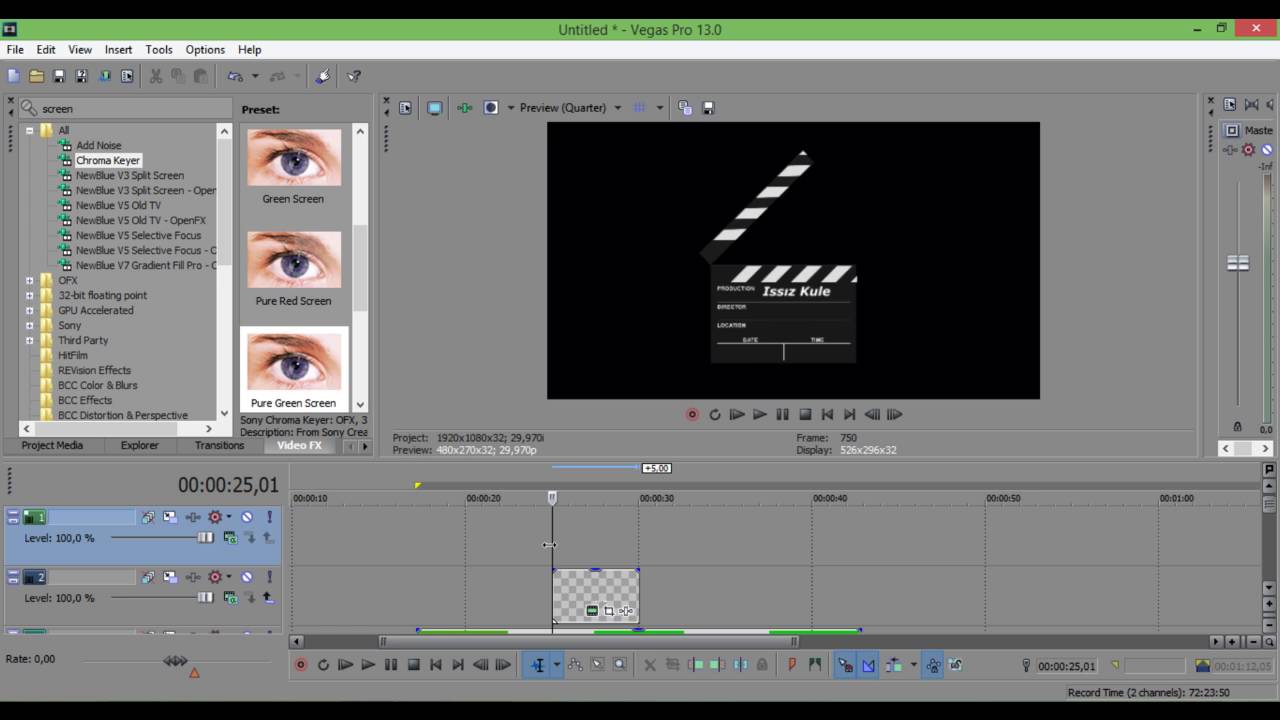Select the Zoom edit tool on the timeline toolbar
This screenshot has height=720, width=1280.
tap(619, 665)
